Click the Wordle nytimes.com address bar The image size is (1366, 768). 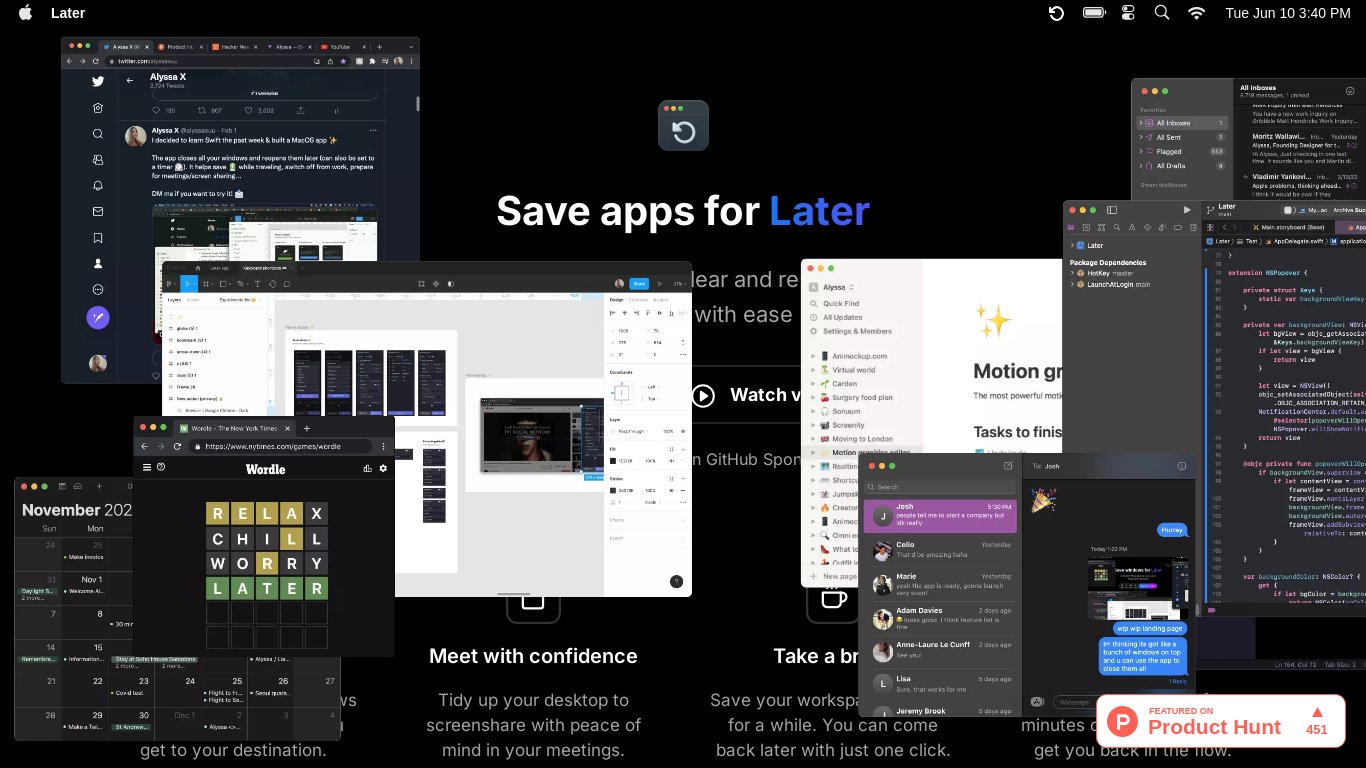point(282,446)
